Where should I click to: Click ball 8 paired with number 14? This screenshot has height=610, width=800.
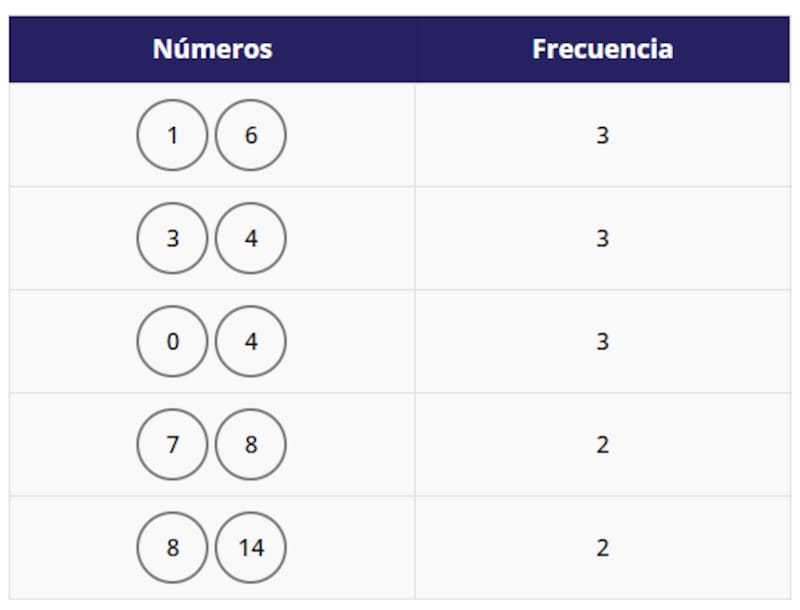point(173,547)
